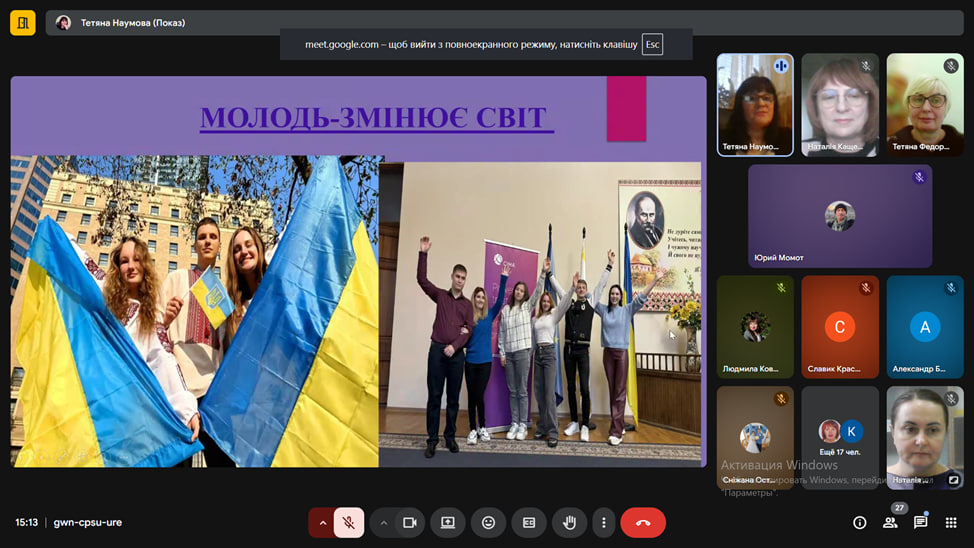
Task: Click the Esc key hint in fullscreen banner
Action: pyautogui.click(x=652, y=44)
